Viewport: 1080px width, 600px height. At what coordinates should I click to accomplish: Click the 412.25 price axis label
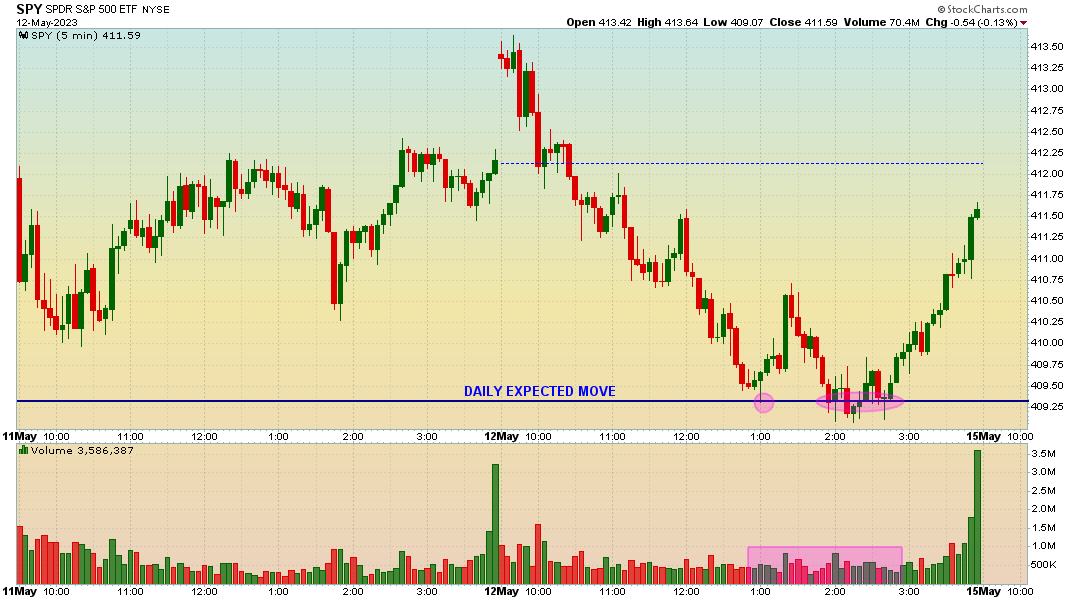[1047, 152]
